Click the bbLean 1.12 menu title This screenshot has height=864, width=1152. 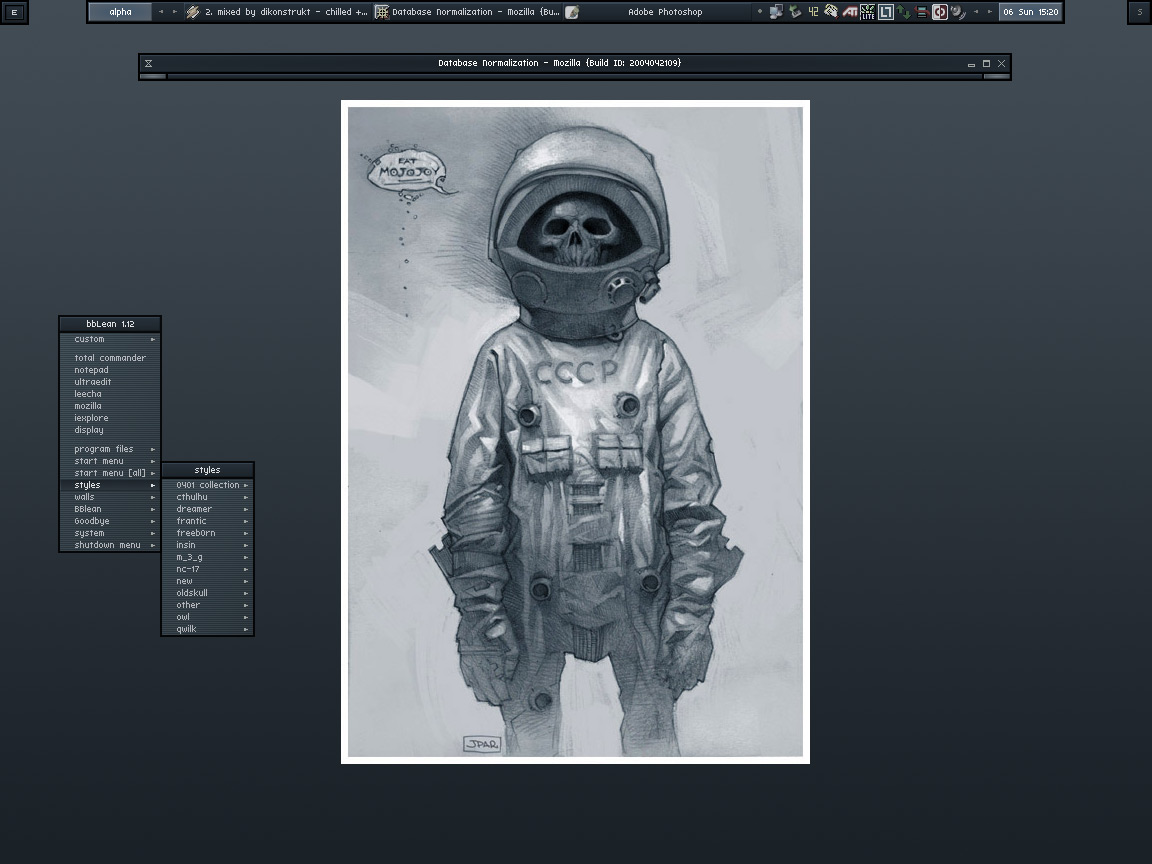coord(110,324)
